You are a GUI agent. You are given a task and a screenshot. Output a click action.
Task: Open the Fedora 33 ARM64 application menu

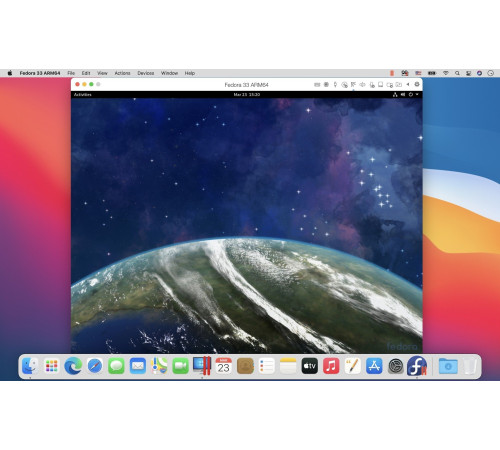coord(40,73)
